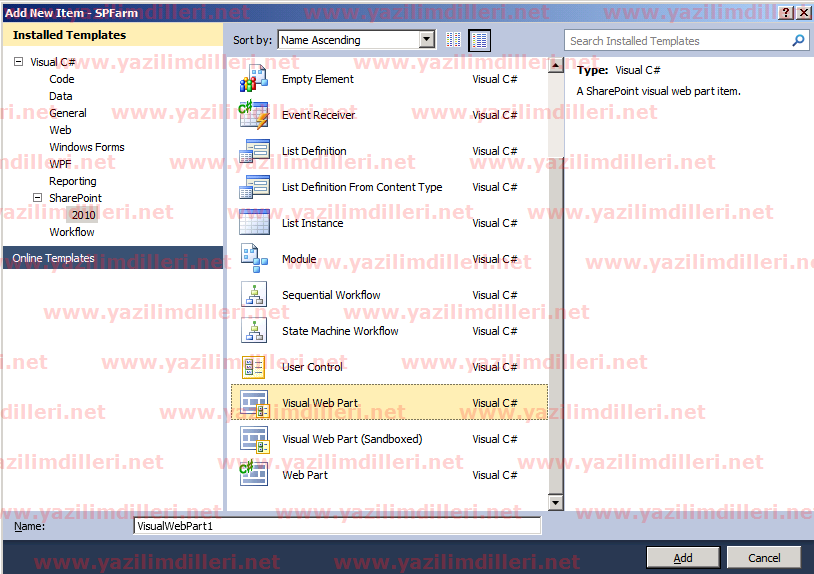Viewport: 814px width, 574px height.
Task: Click the template list scroll down arrow
Action: pyautogui.click(x=555, y=502)
